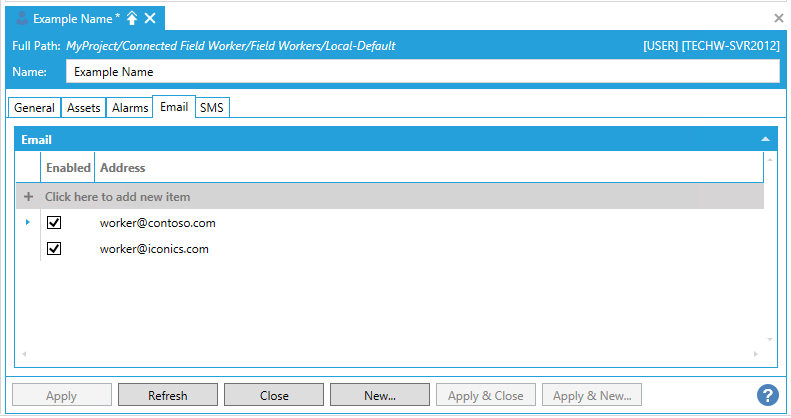Switch to the General tab
791x418 pixels.
click(x=34, y=108)
